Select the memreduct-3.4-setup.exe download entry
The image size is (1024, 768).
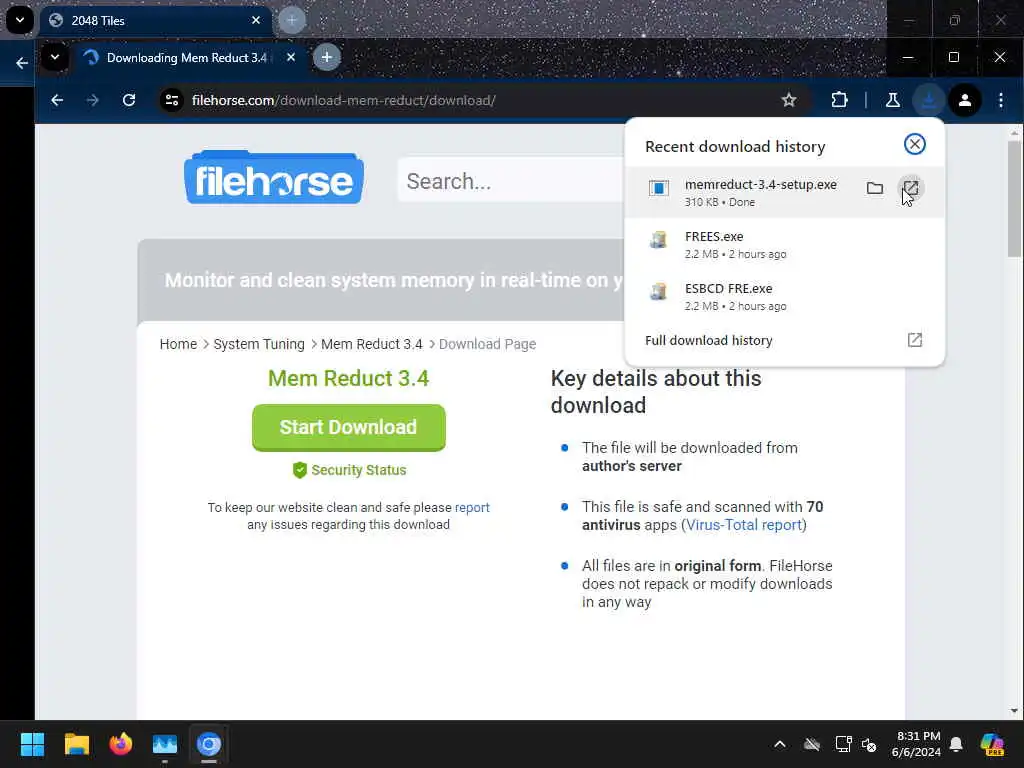coord(784,193)
